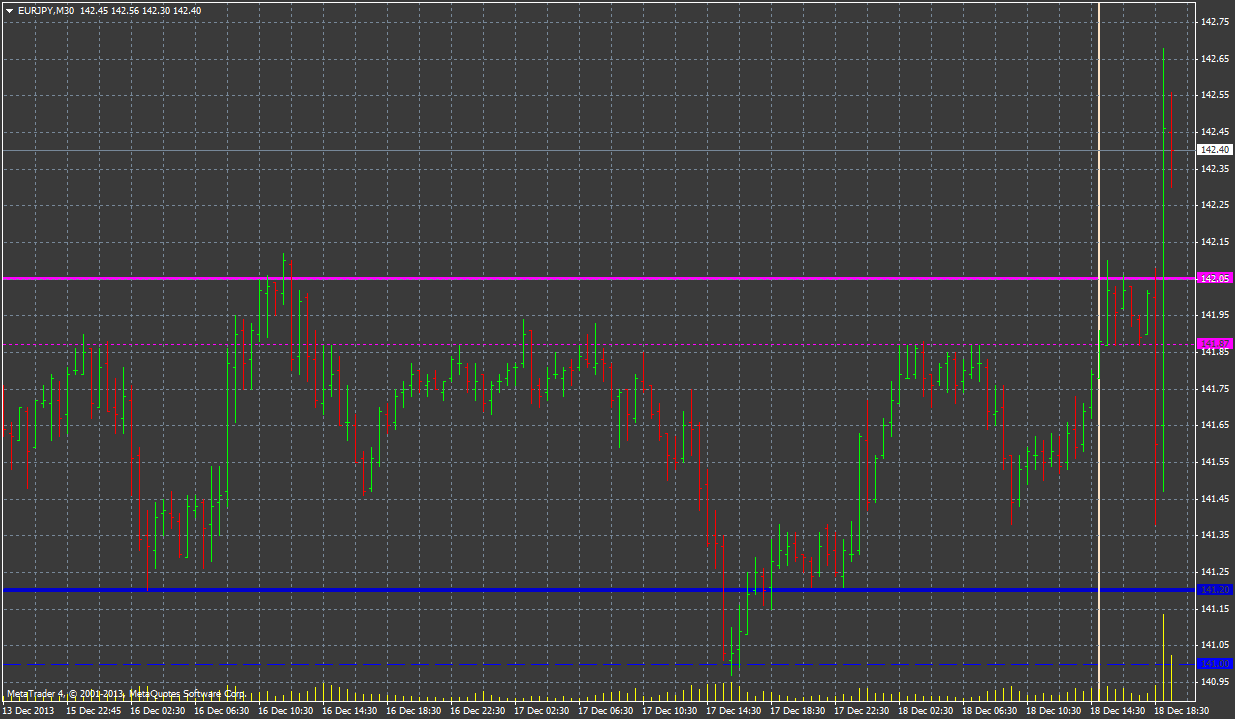
Task: Click the 142.75 price axis value
Action: point(1215,21)
